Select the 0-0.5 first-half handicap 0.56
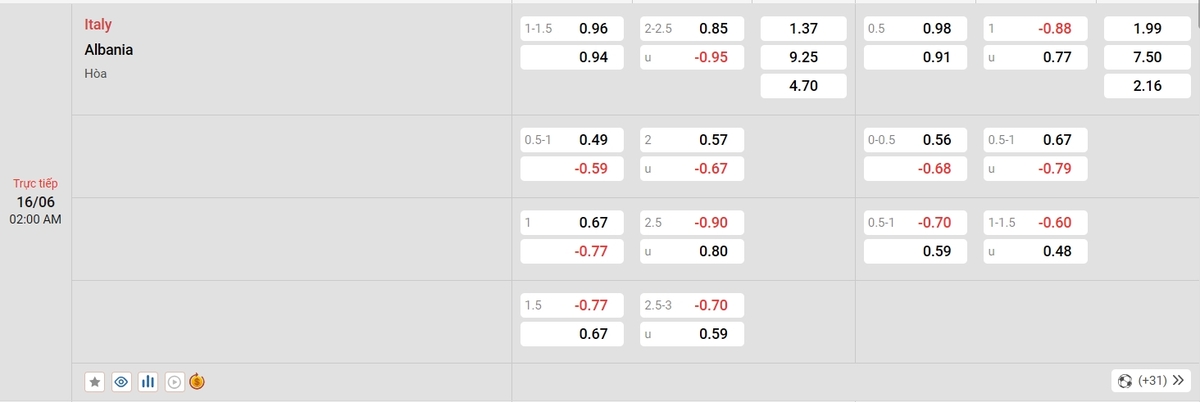Screen dimensions: 1200x402 tap(914, 140)
